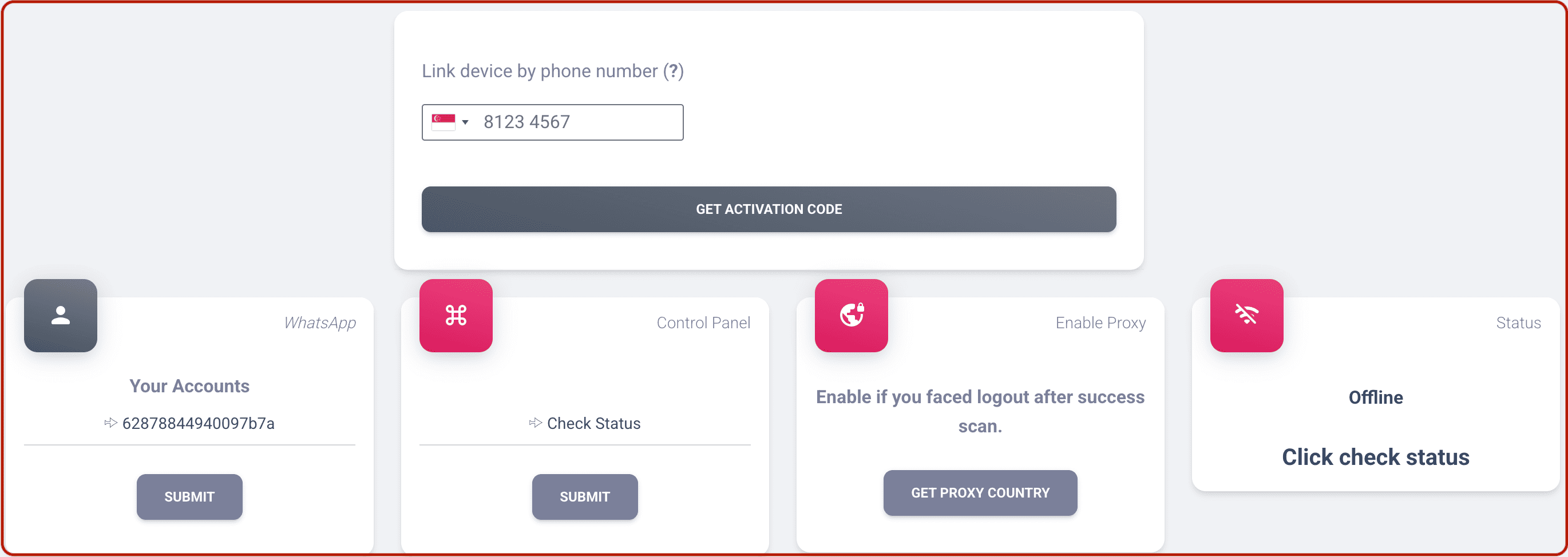Click arrow icon beside account 62878844940097b7a
The image size is (1568, 557).
coord(110,423)
